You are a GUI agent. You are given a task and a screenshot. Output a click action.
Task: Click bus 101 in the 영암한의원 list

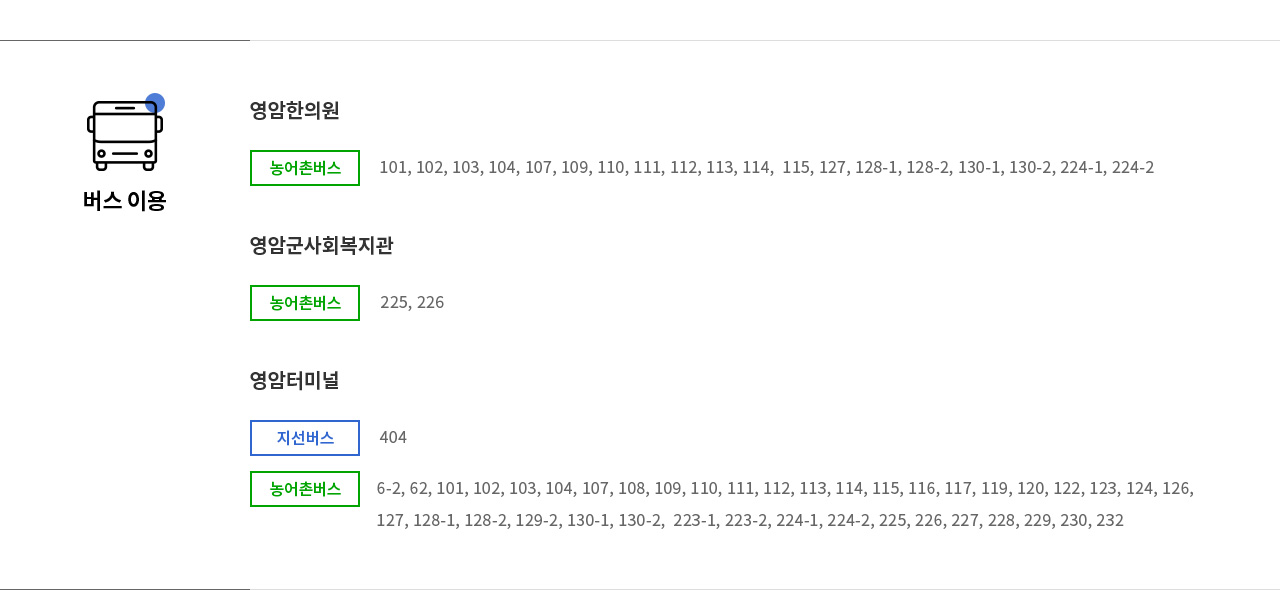(394, 168)
